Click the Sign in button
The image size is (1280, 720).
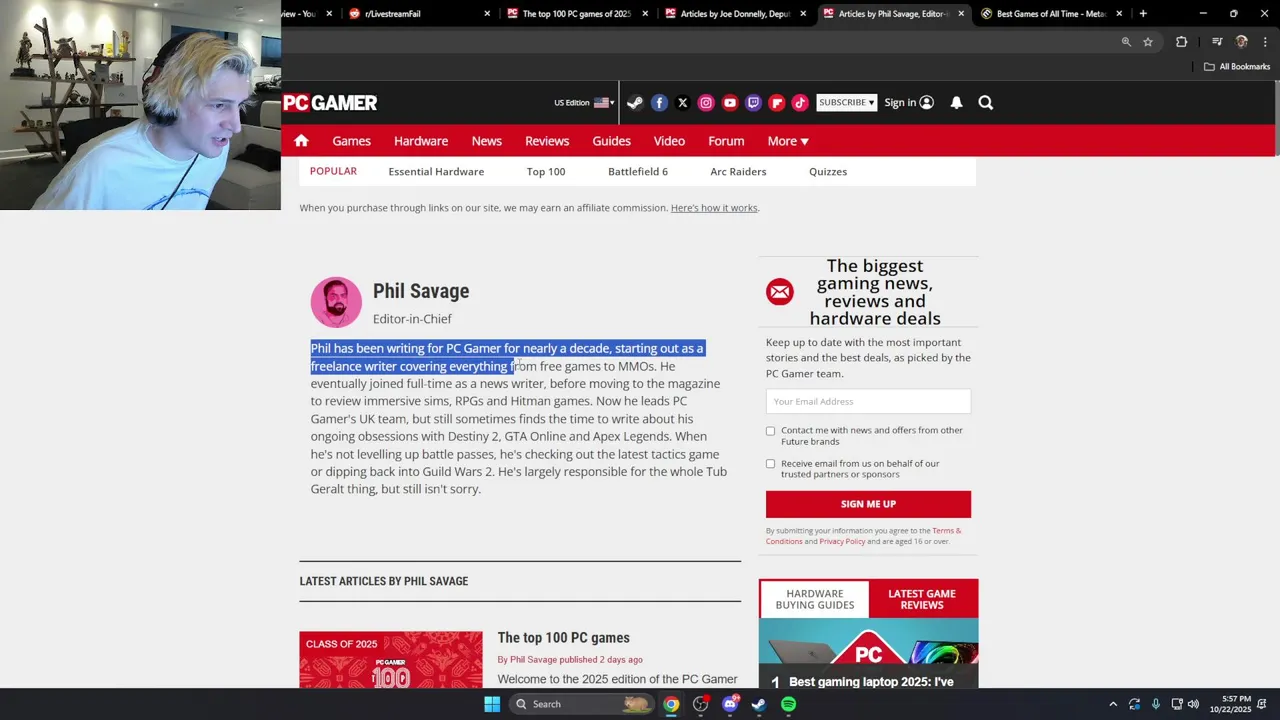908,102
